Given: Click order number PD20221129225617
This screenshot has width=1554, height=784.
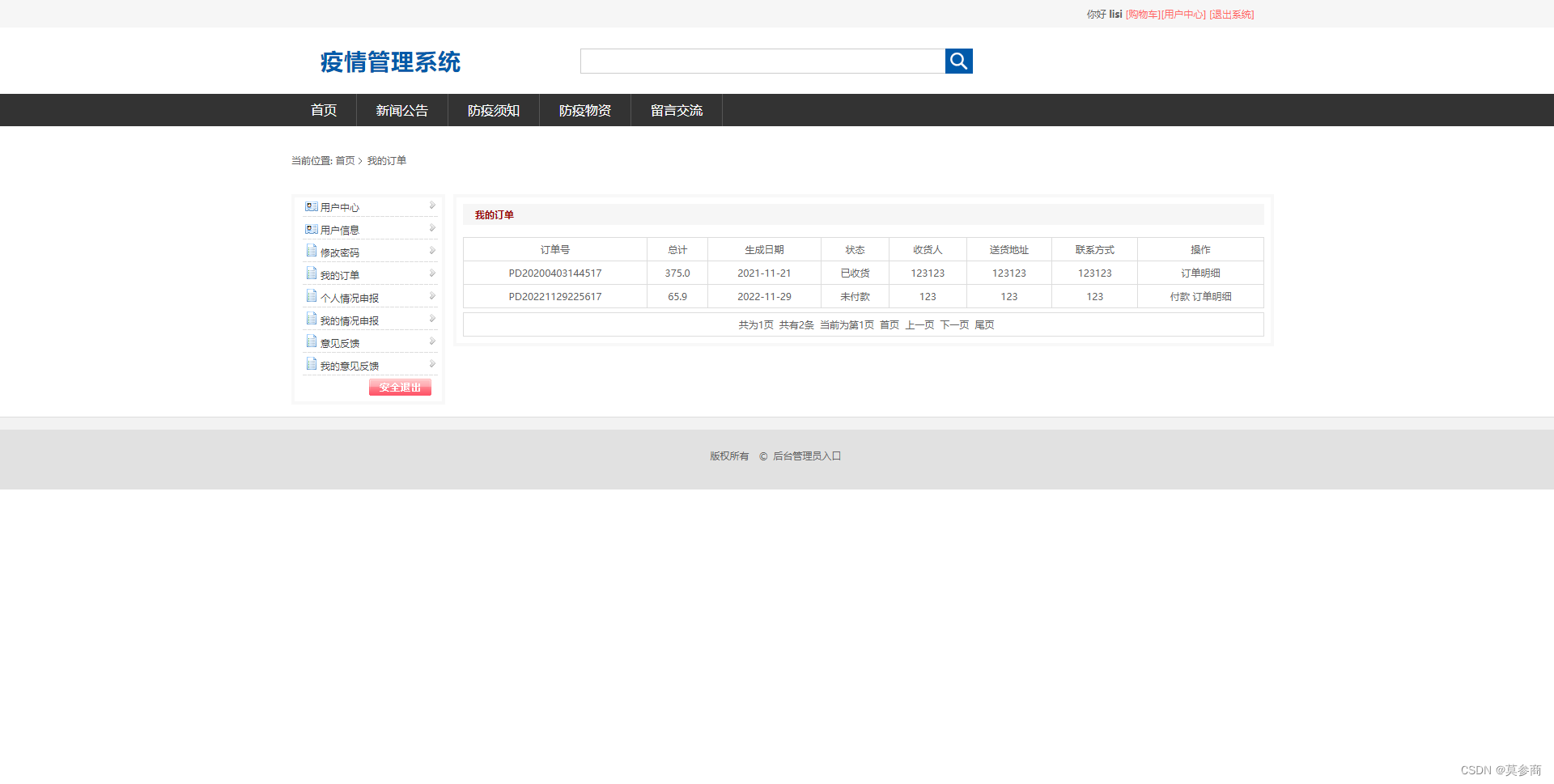Looking at the screenshot, I should point(555,297).
